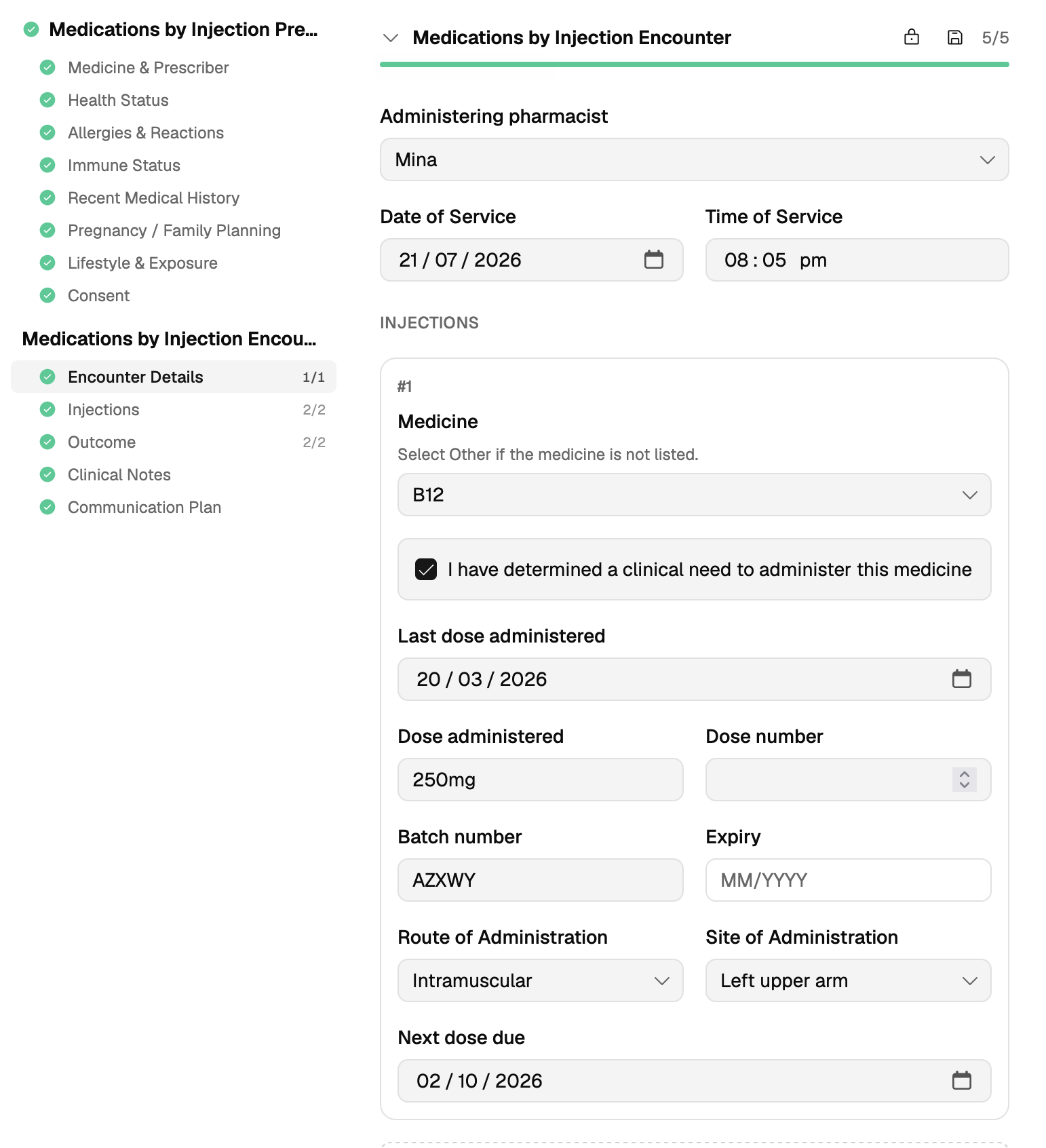Click the green check beside Clinical Notes

coord(47,475)
